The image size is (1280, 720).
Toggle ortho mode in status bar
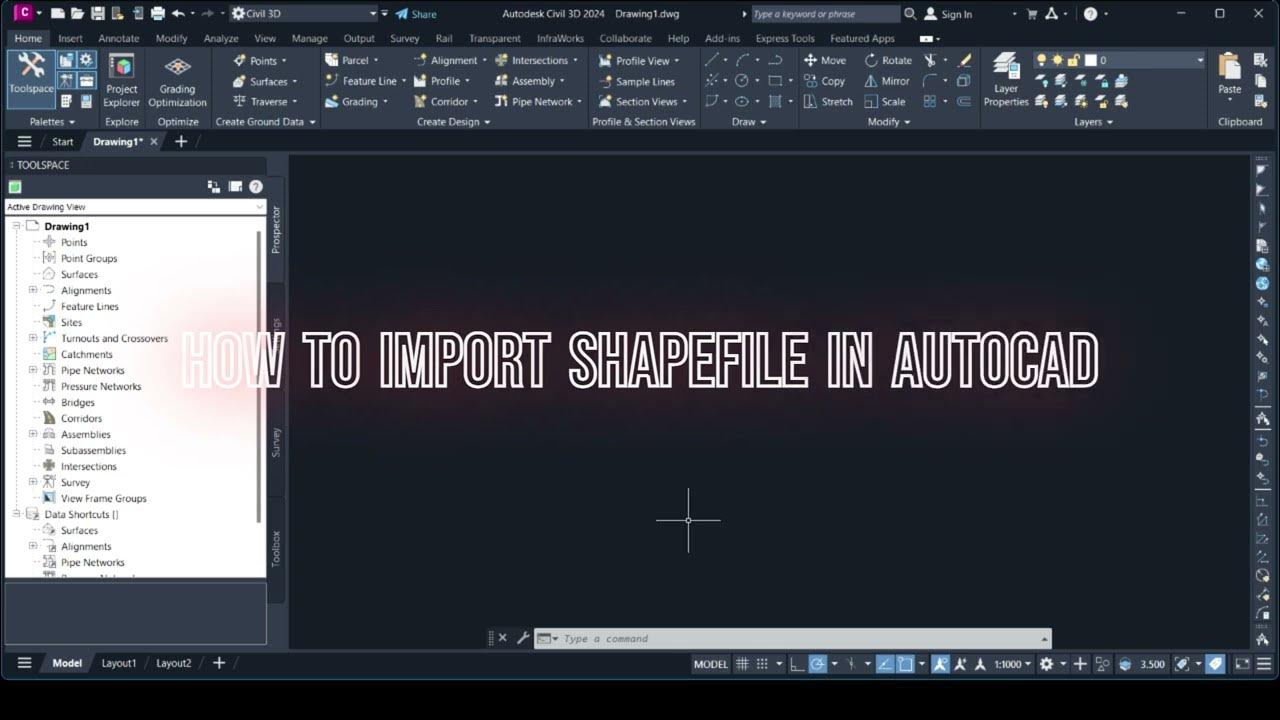(797, 663)
